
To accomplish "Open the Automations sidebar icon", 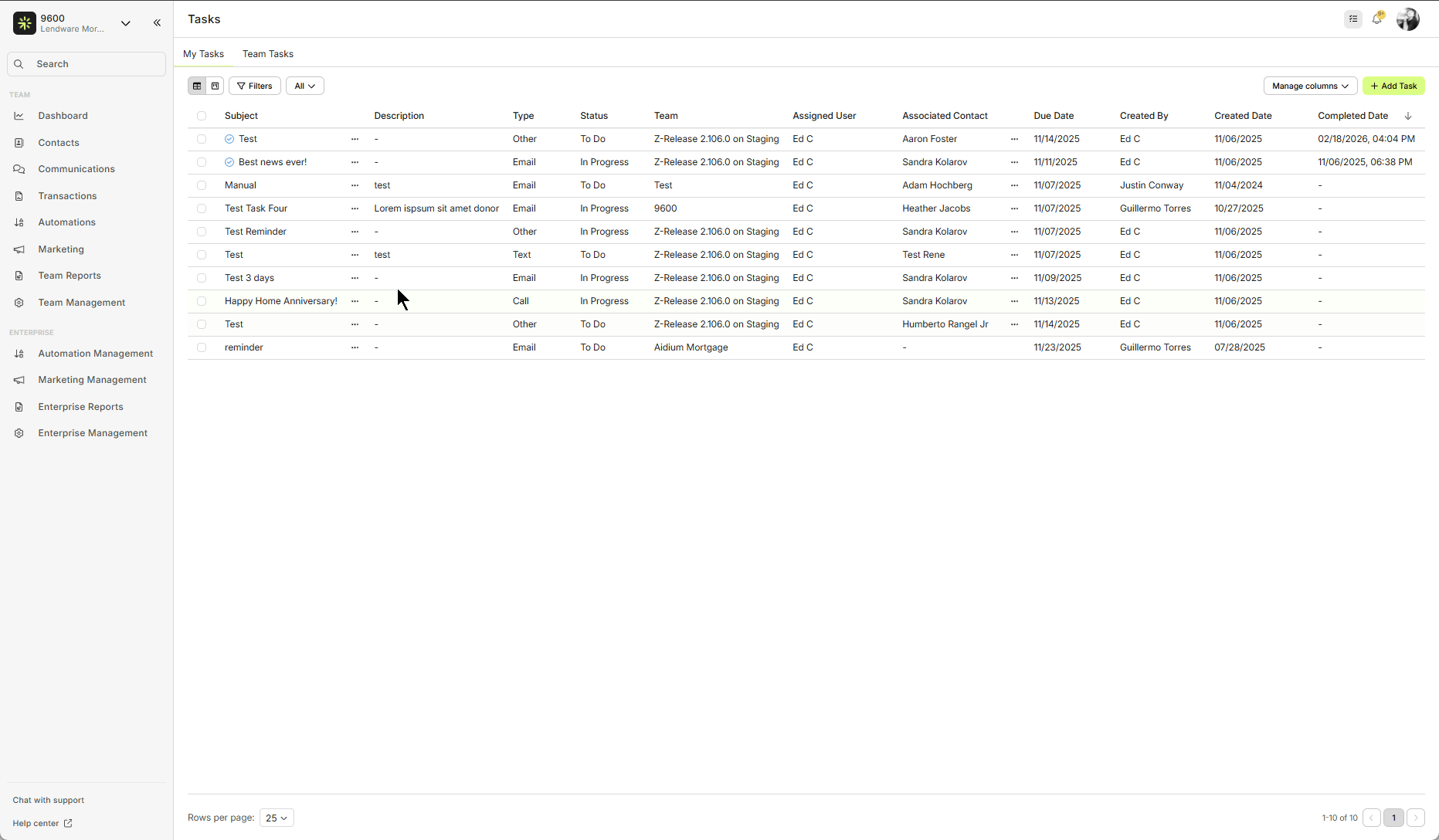I will tap(19, 222).
